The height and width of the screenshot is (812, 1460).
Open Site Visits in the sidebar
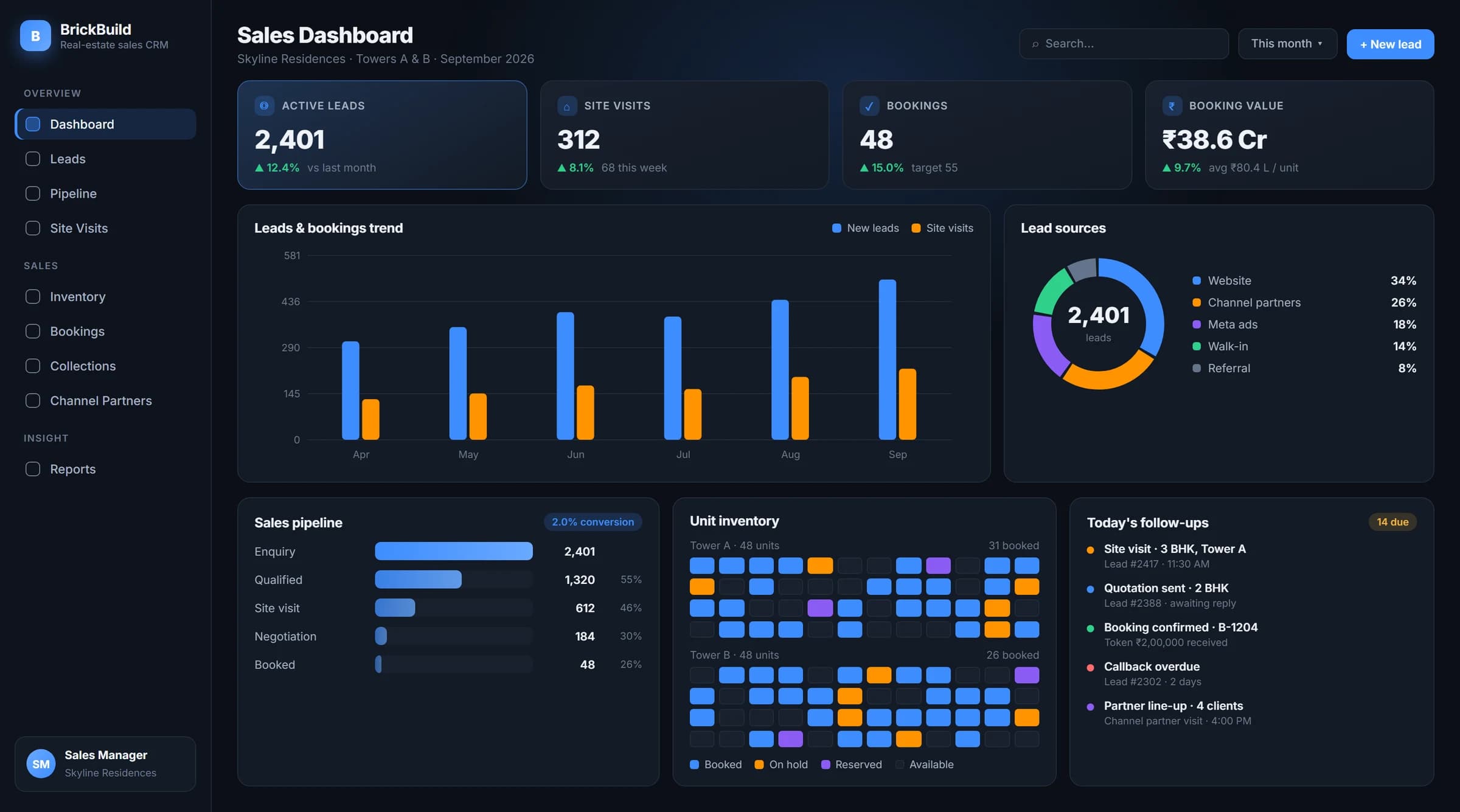coord(106,228)
